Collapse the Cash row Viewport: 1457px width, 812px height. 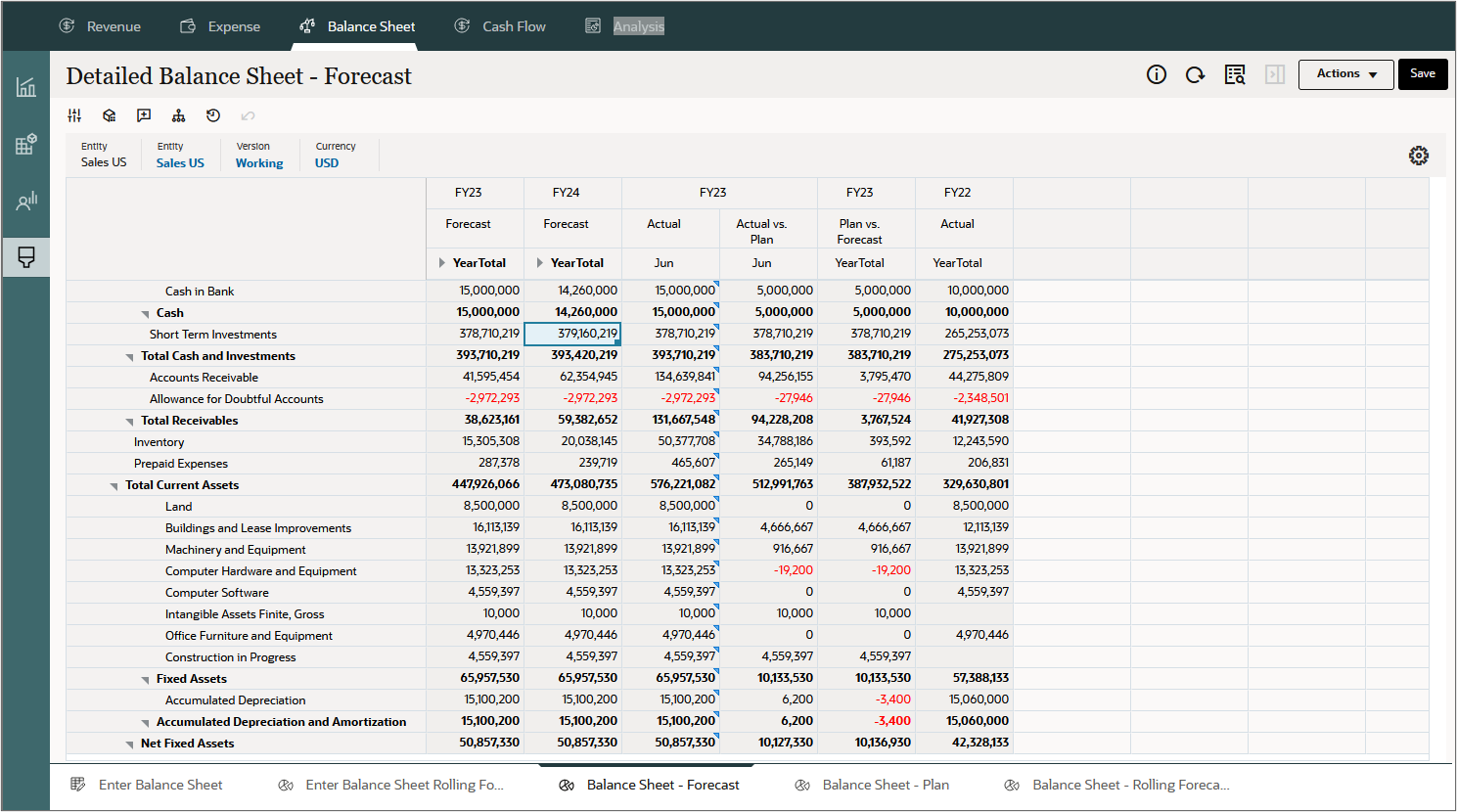click(146, 314)
